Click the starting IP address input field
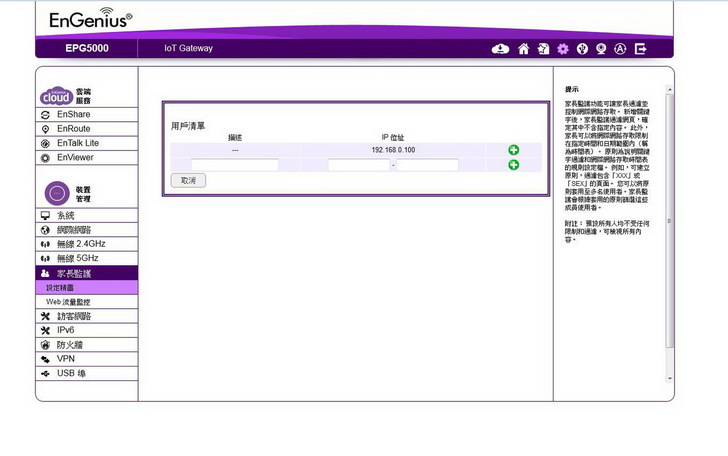728x456 pixels. click(359, 165)
